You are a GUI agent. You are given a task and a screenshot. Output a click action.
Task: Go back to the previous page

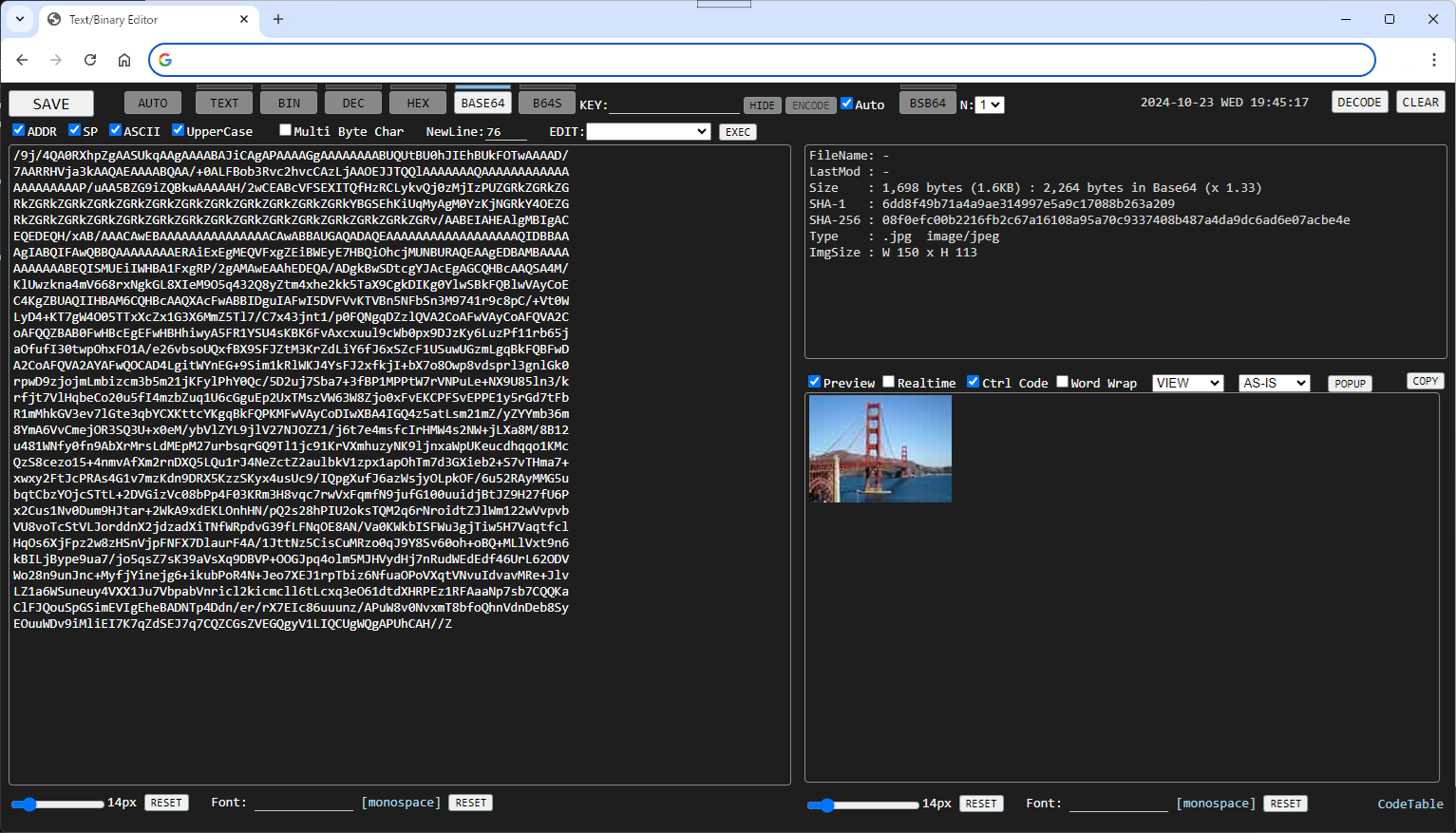[x=22, y=60]
